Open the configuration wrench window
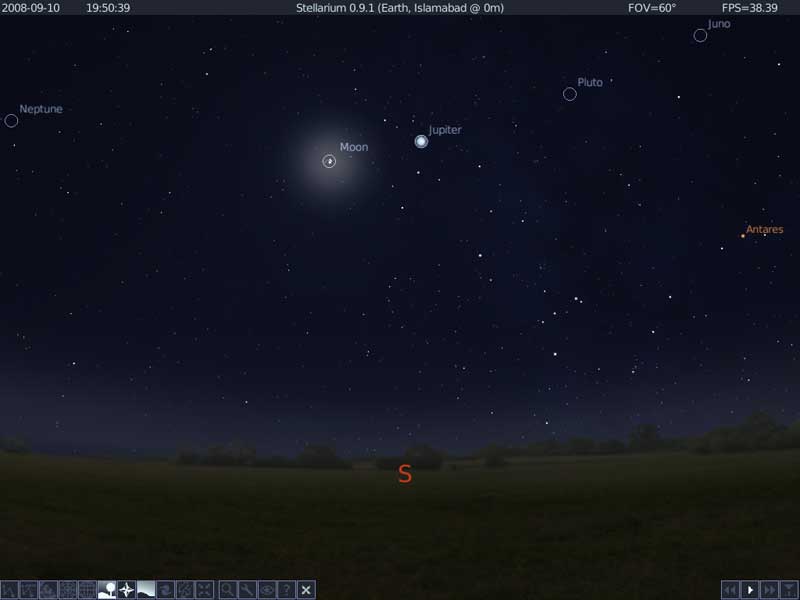800x600 pixels. [x=247, y=590]
